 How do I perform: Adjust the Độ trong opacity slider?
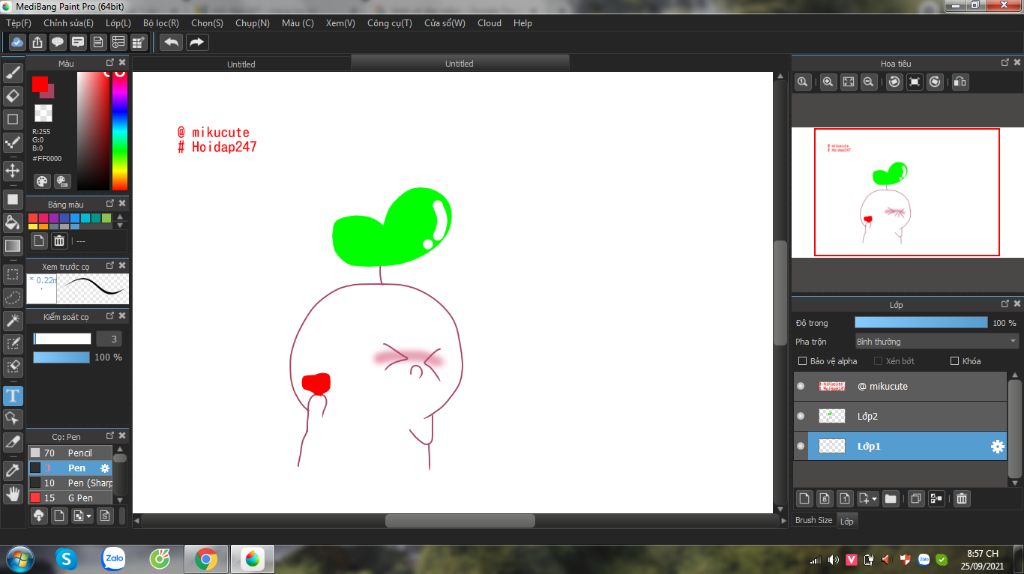[921, 323]
